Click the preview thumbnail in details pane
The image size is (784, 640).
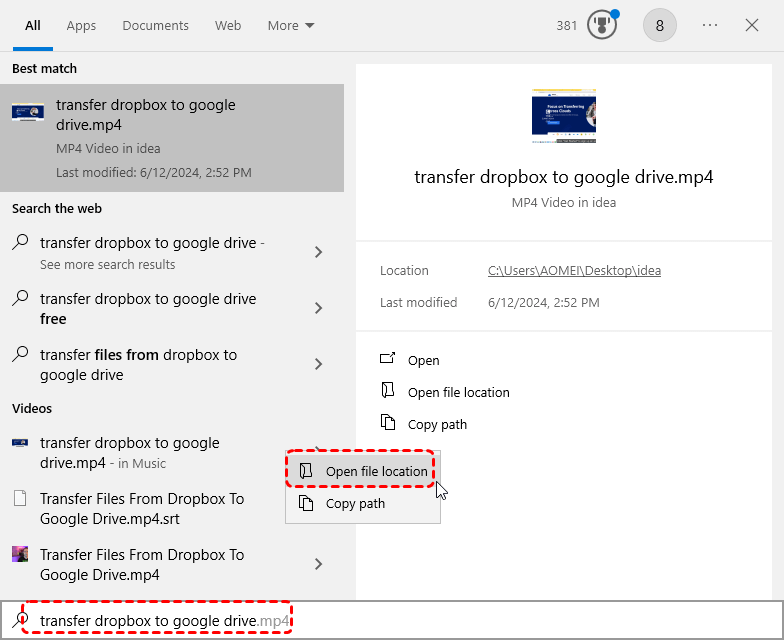tap(564, 116)
